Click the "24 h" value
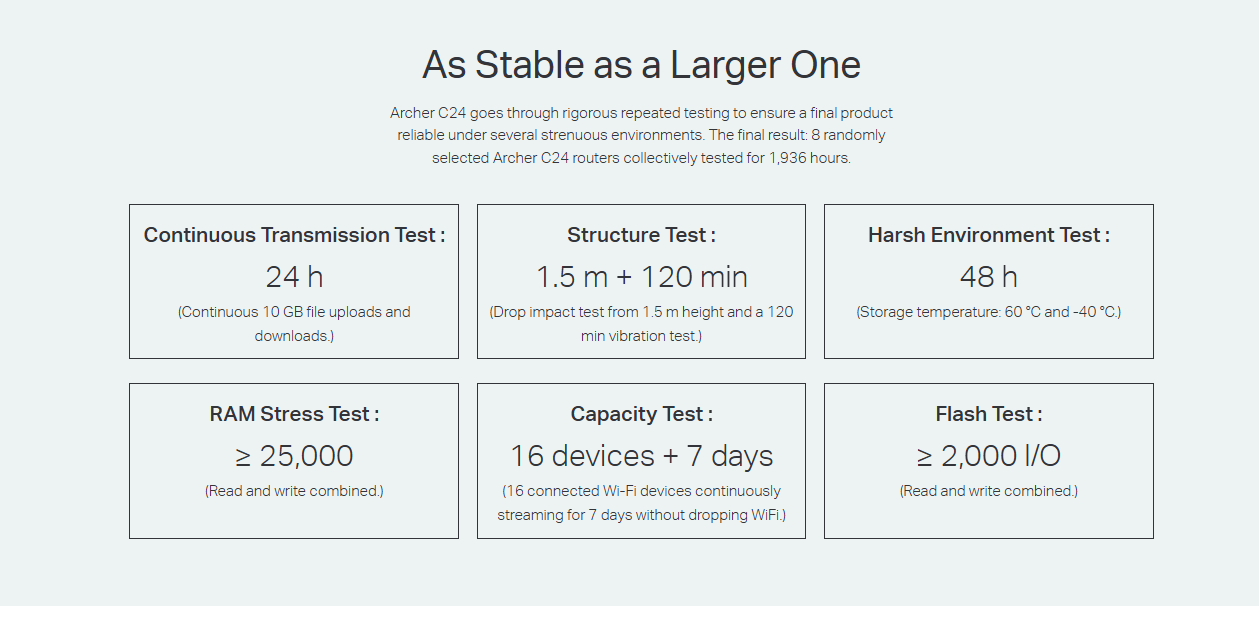The height and width of the screenshot is (624, 1259). coord(294,277)
